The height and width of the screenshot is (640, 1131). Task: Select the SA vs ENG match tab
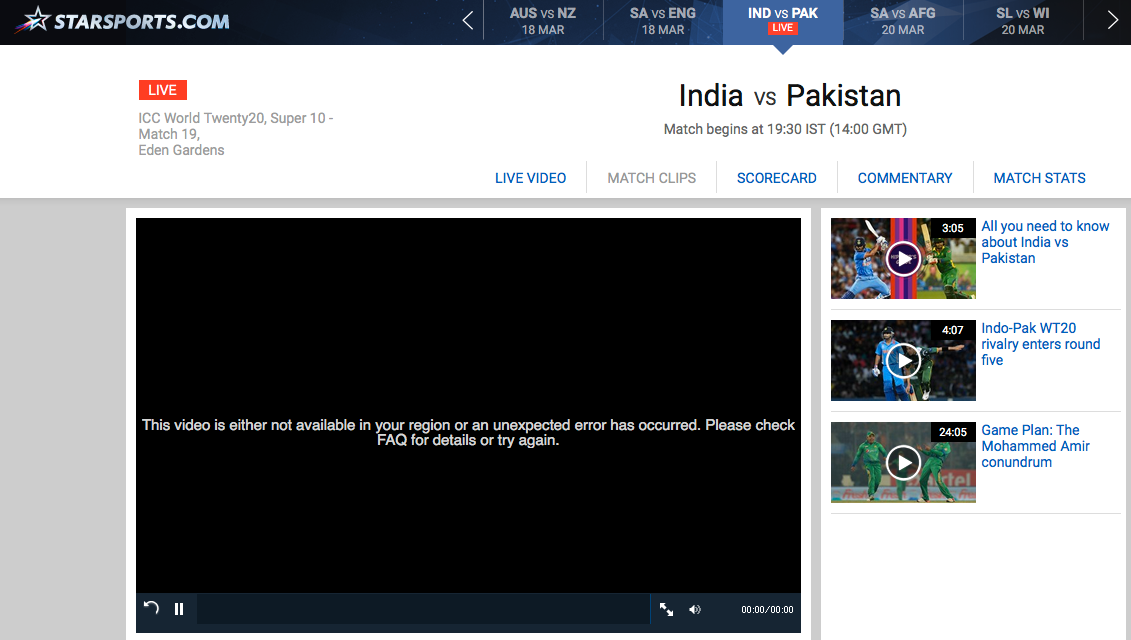click(x=663, y=22)
